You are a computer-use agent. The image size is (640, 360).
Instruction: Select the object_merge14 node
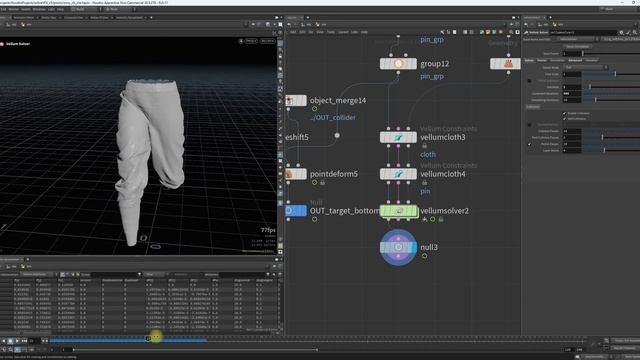click(296, 100)
